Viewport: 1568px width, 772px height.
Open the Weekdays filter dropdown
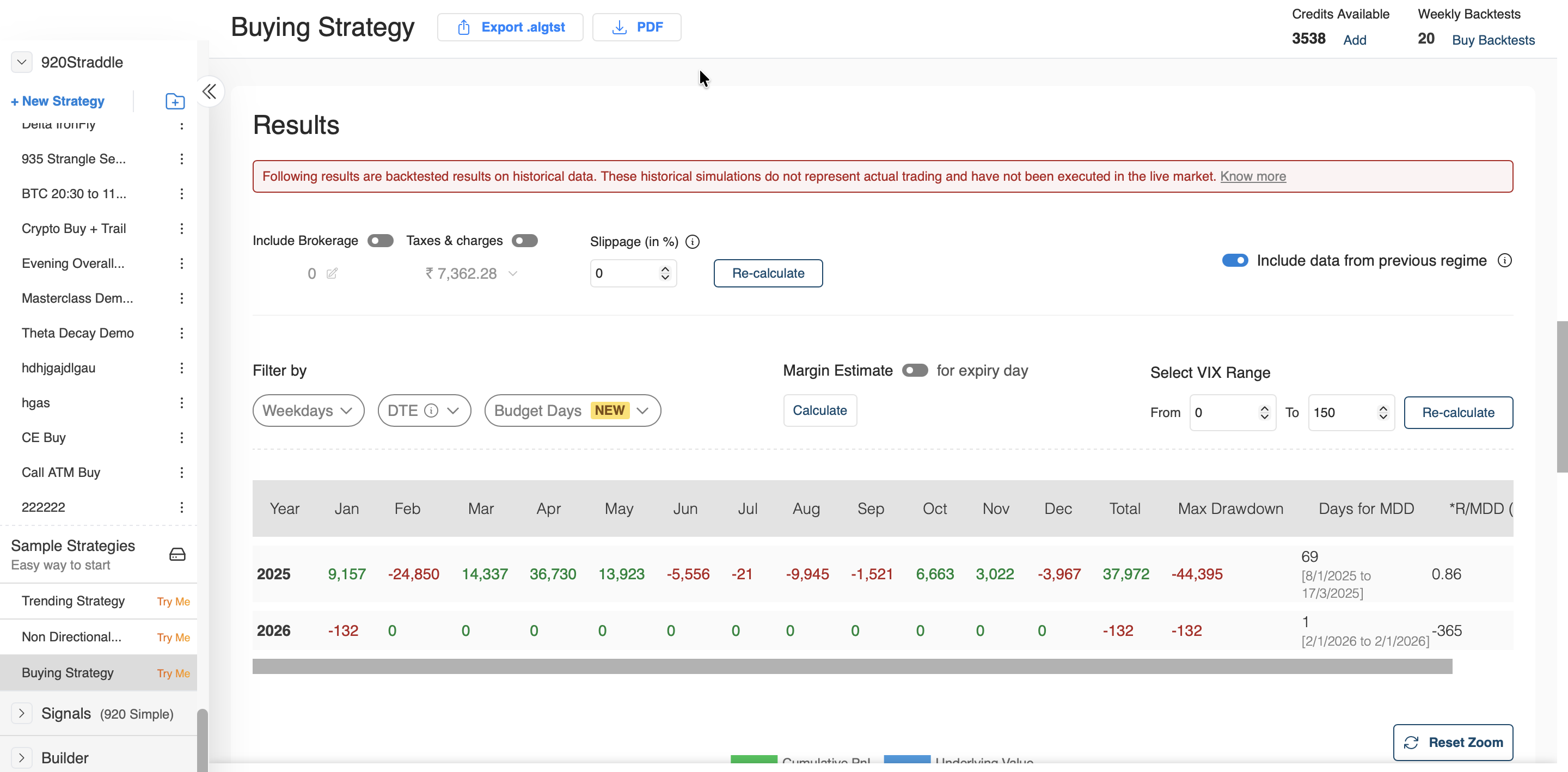point(308,410)
